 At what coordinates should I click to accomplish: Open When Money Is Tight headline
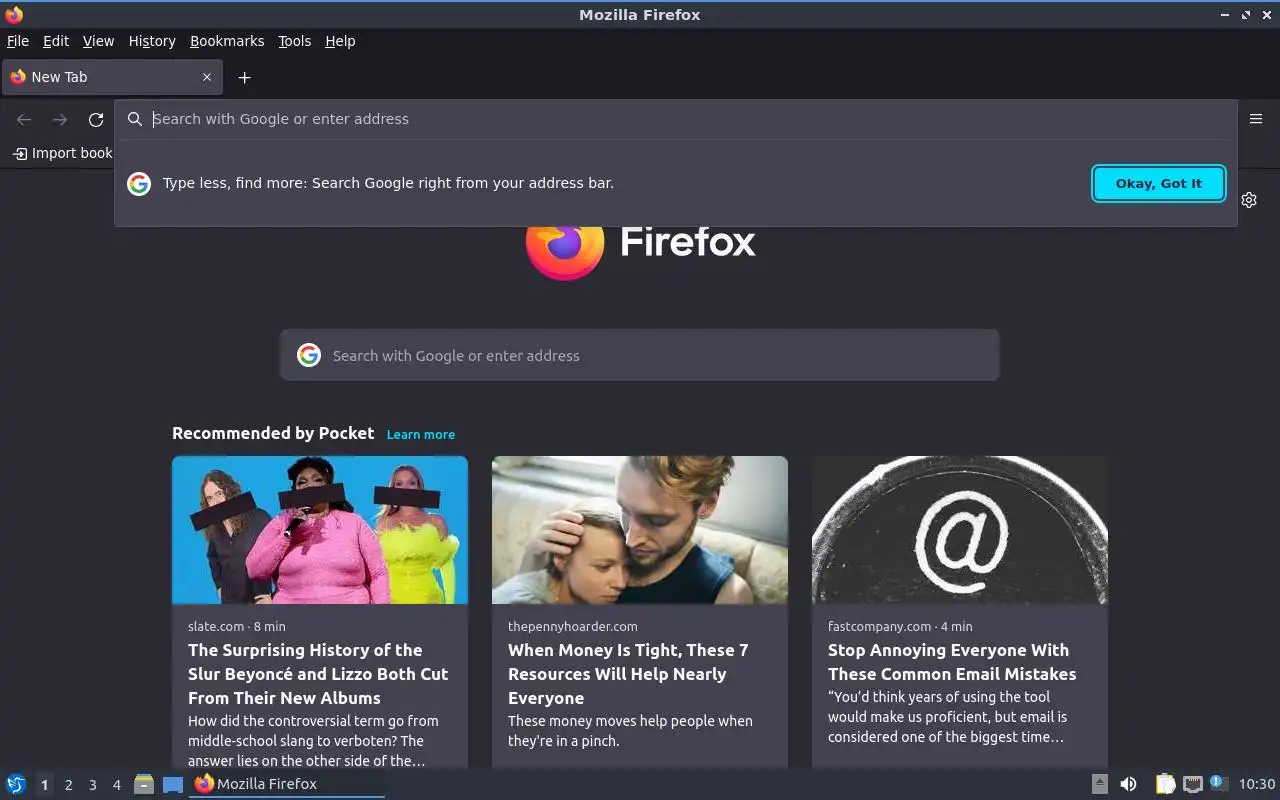coord(628,674)
